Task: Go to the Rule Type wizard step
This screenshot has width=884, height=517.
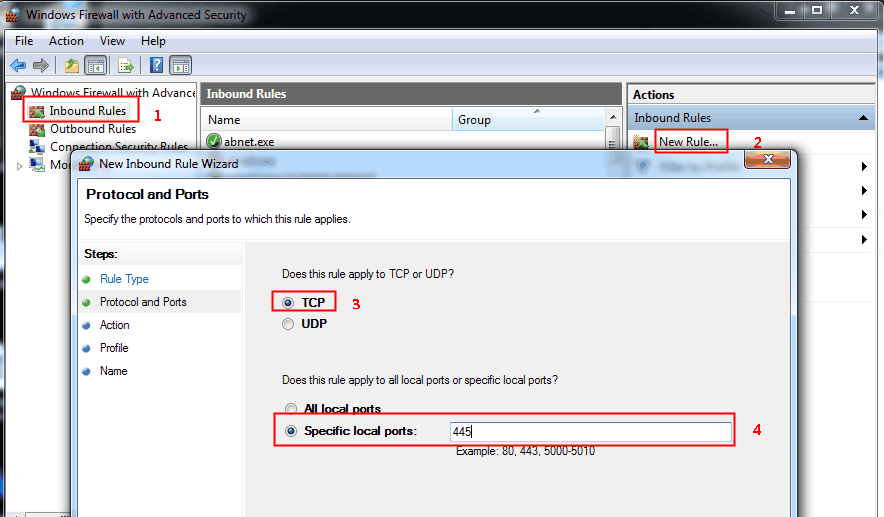Action: click(124, 279)
